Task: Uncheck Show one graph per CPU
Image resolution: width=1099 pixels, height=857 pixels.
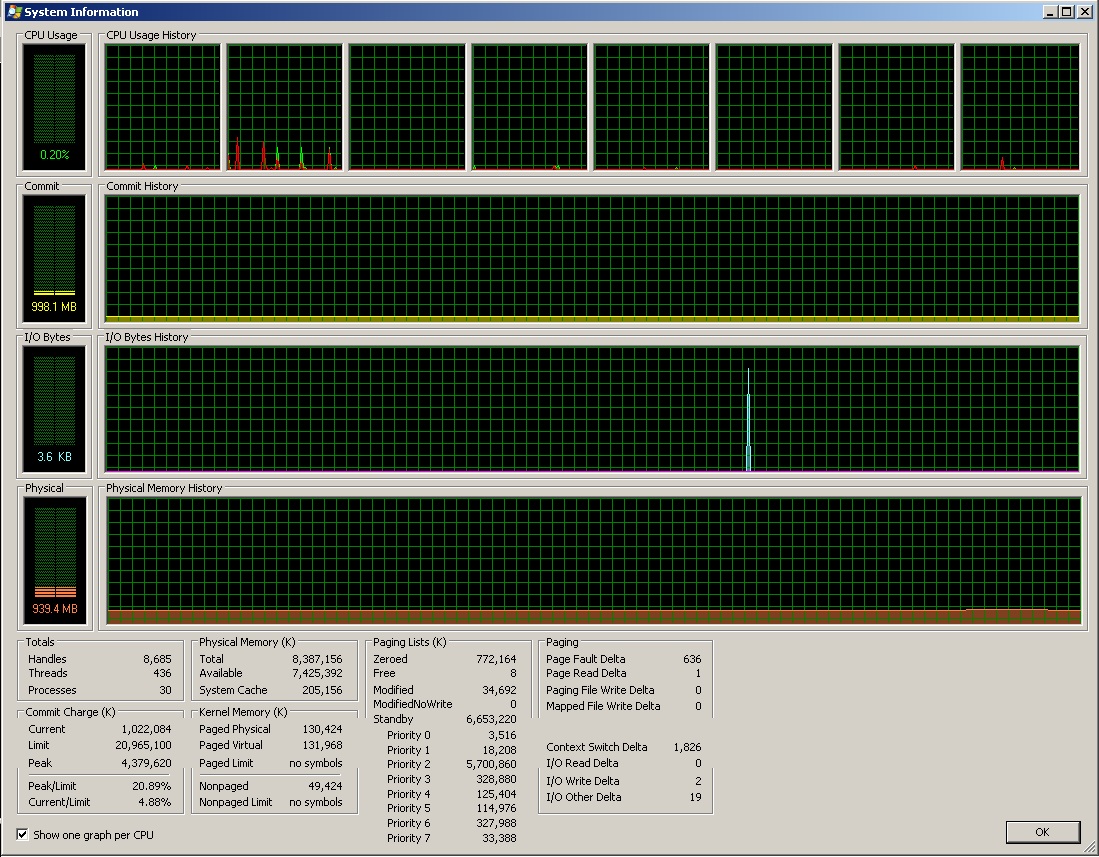Action: [23, 834]
